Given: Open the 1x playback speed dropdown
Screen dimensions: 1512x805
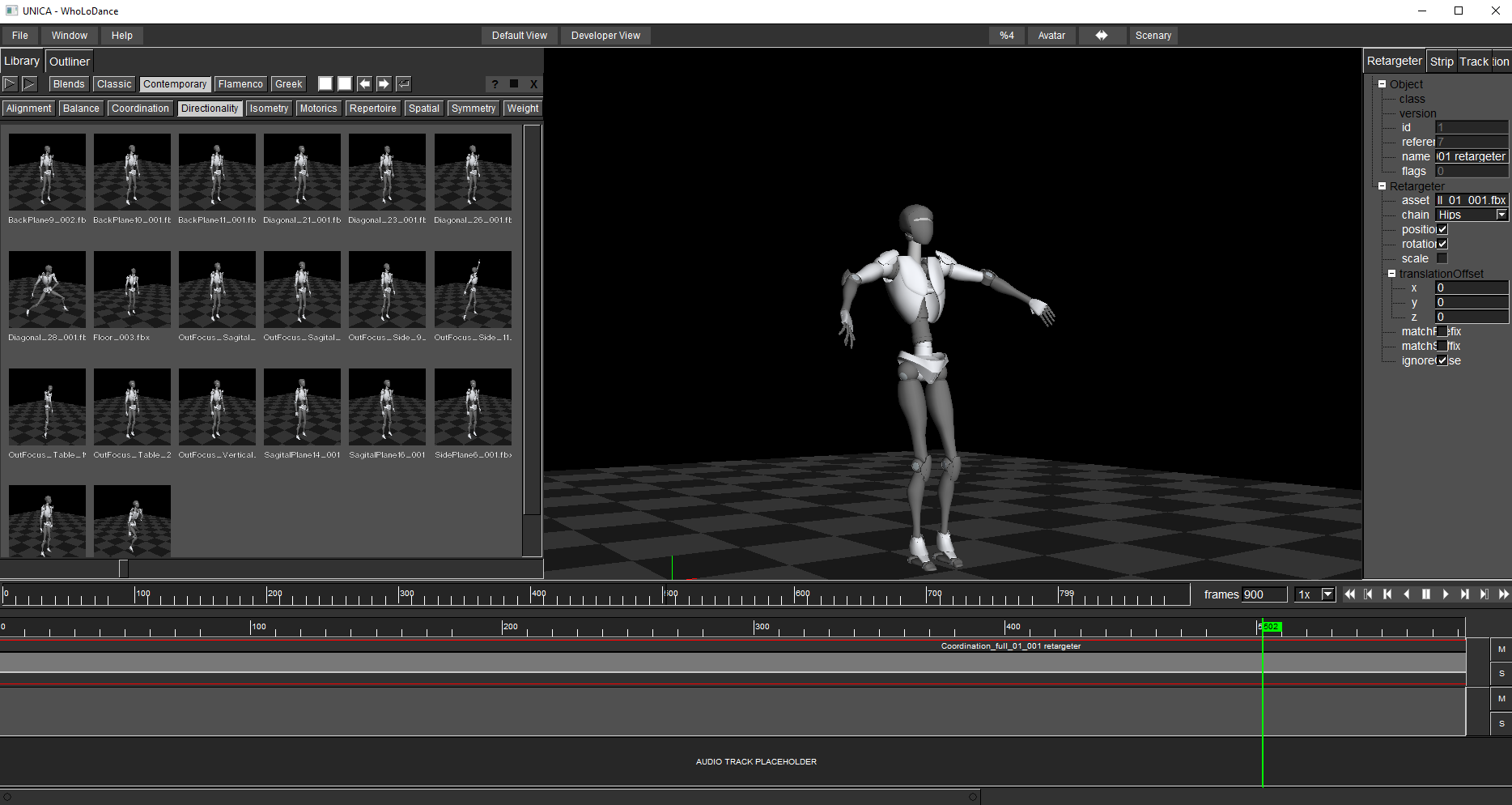Looking at the screenshot, I should [1327, 594].
